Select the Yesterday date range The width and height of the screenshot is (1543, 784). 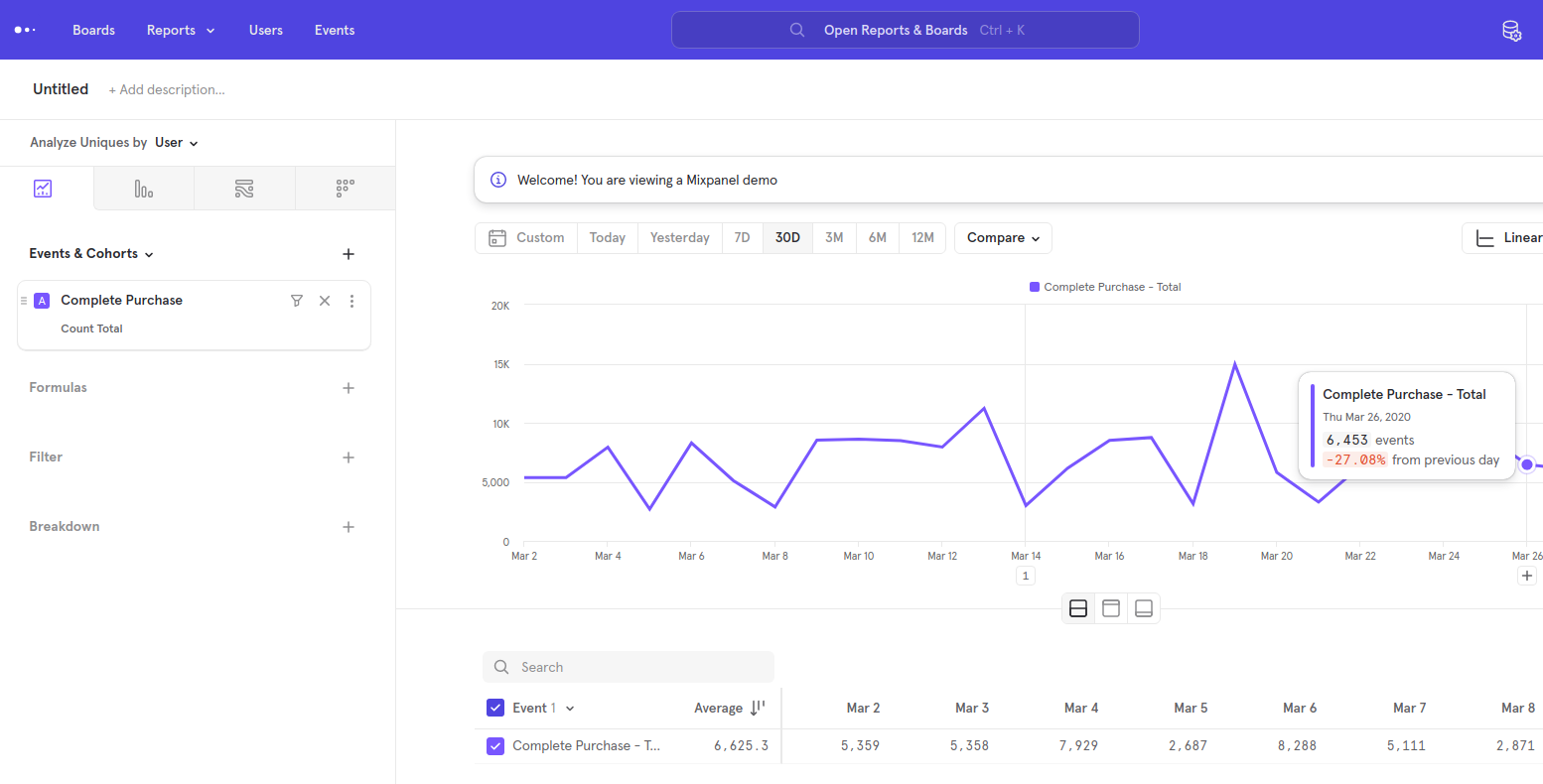tap(680, 238)
